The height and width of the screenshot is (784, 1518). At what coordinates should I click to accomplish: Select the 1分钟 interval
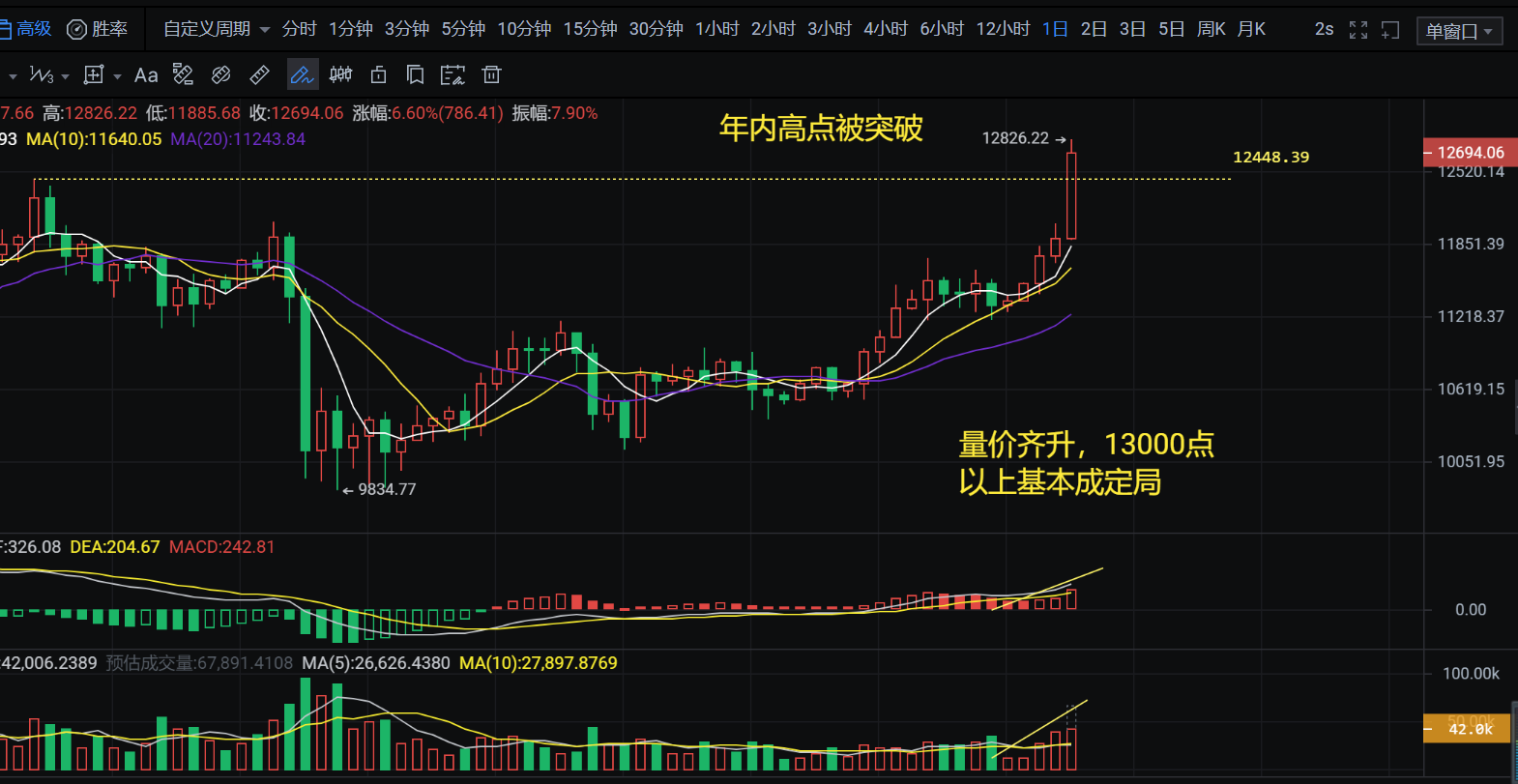tap(350, 29)
